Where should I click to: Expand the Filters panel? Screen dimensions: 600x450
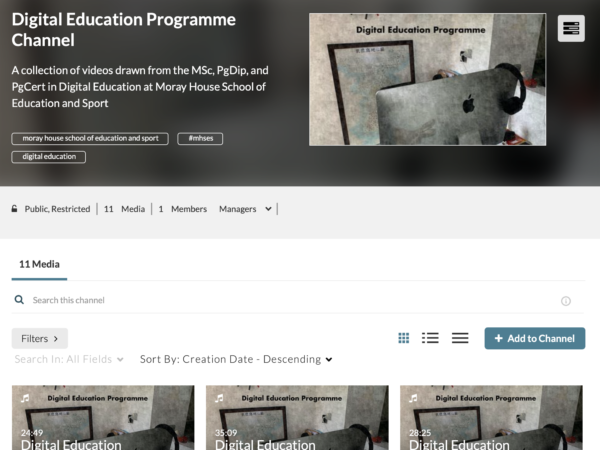tap(40, 339)
